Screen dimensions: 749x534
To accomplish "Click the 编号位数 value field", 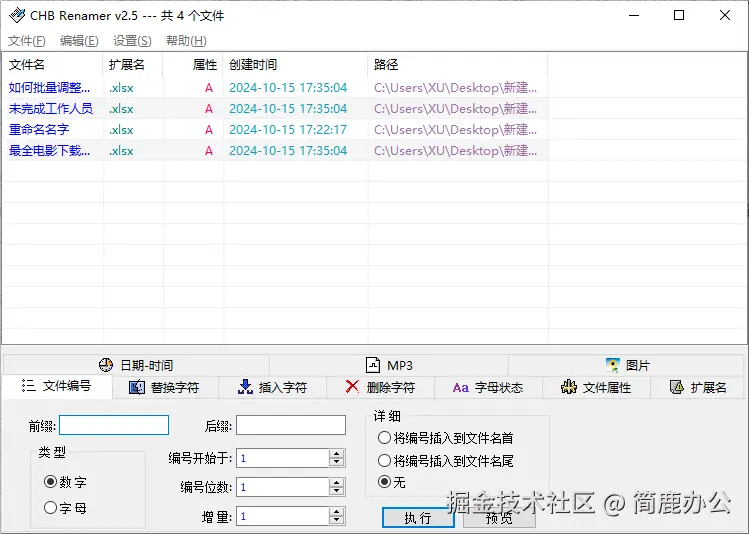I will 283,487.
